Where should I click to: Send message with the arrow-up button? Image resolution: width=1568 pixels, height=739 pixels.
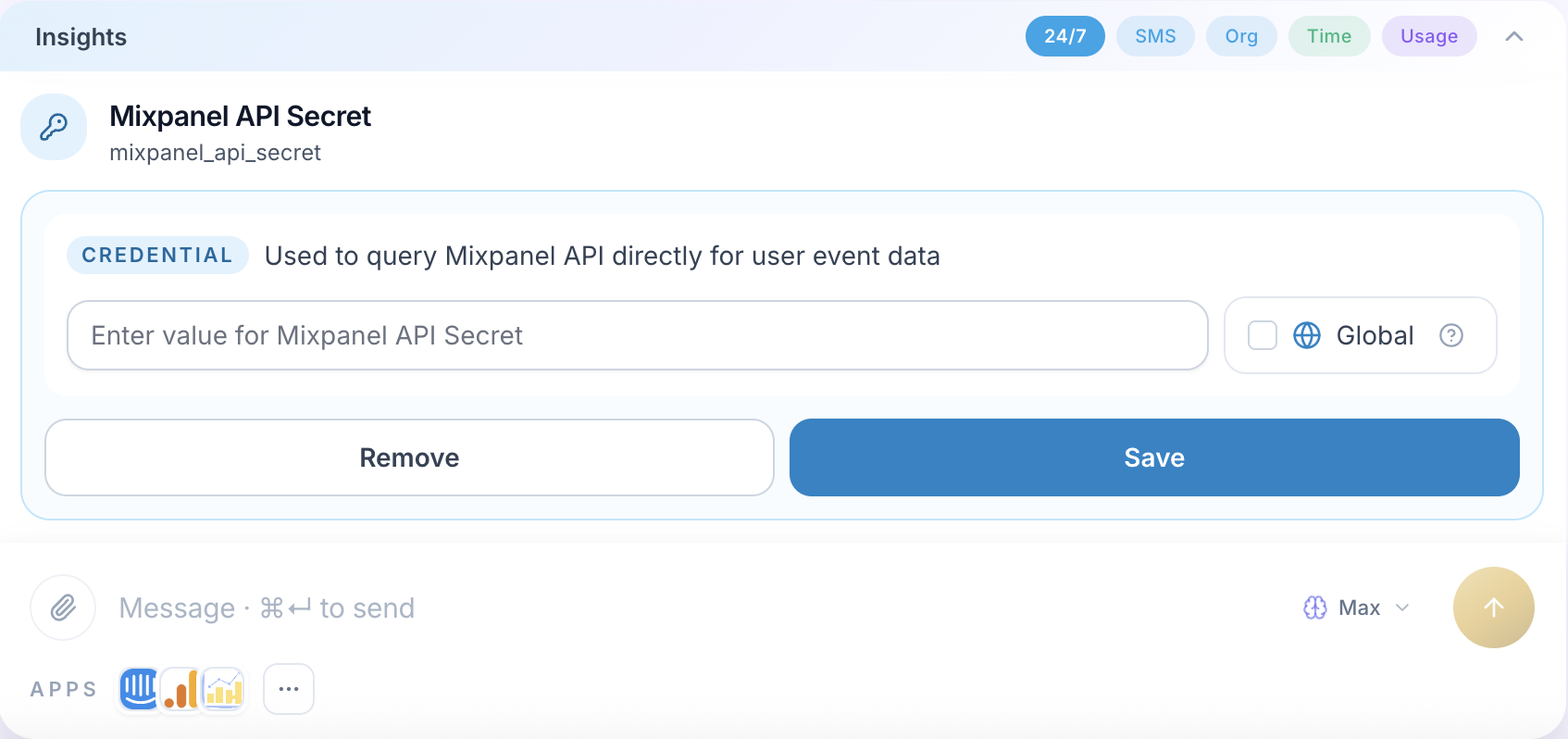pos(1493,607)
